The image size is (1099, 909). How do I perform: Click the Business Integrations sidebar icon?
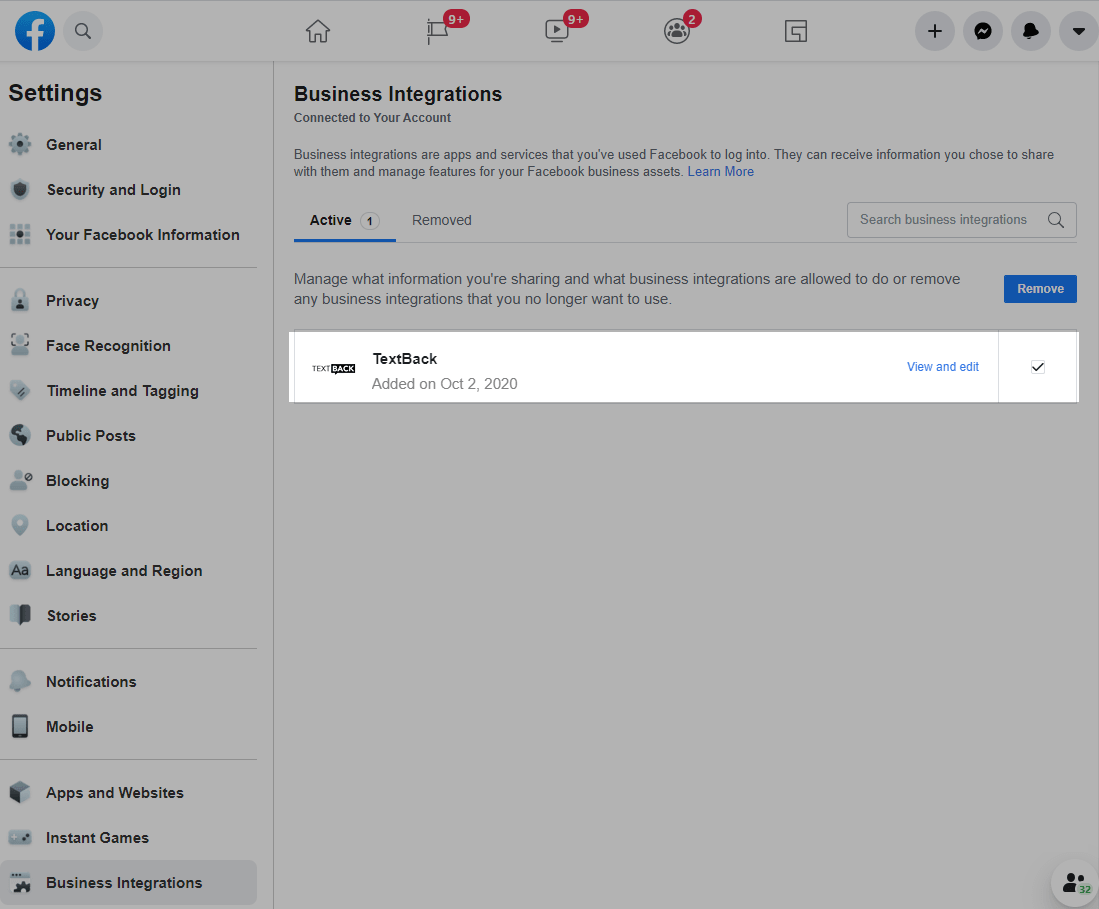[x=20, y=882]
